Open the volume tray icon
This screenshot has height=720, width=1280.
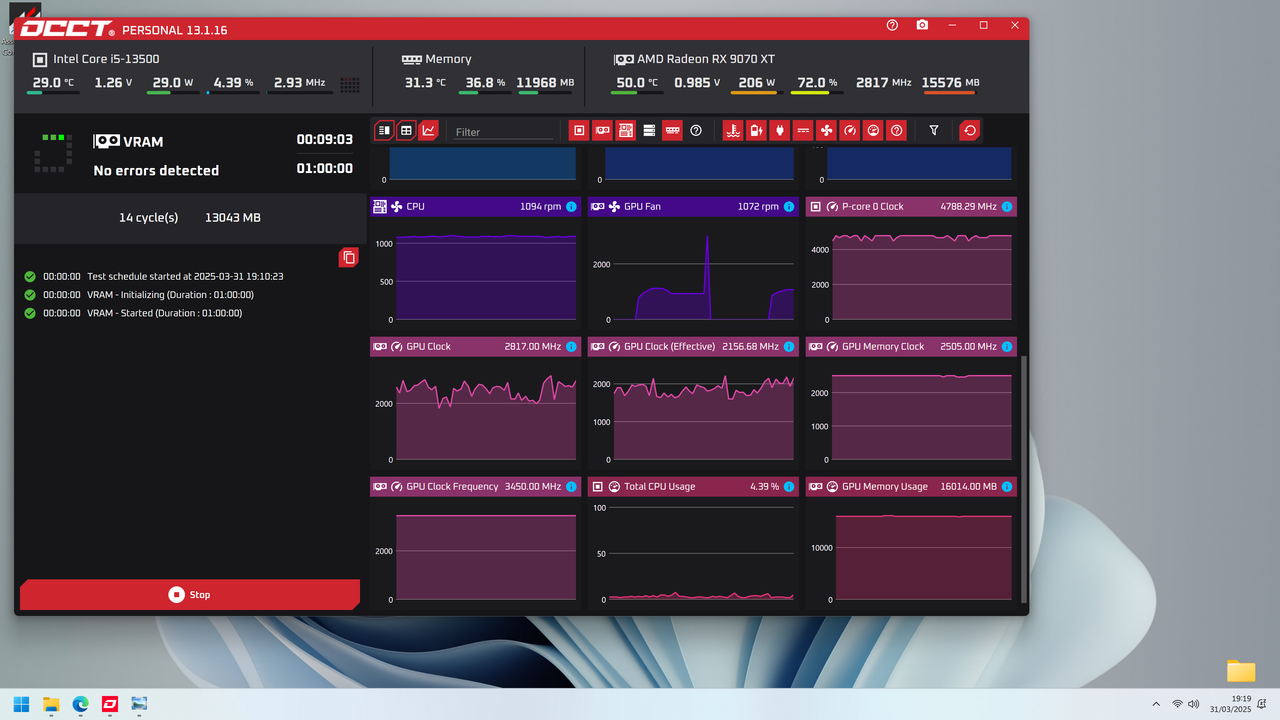1193,704
